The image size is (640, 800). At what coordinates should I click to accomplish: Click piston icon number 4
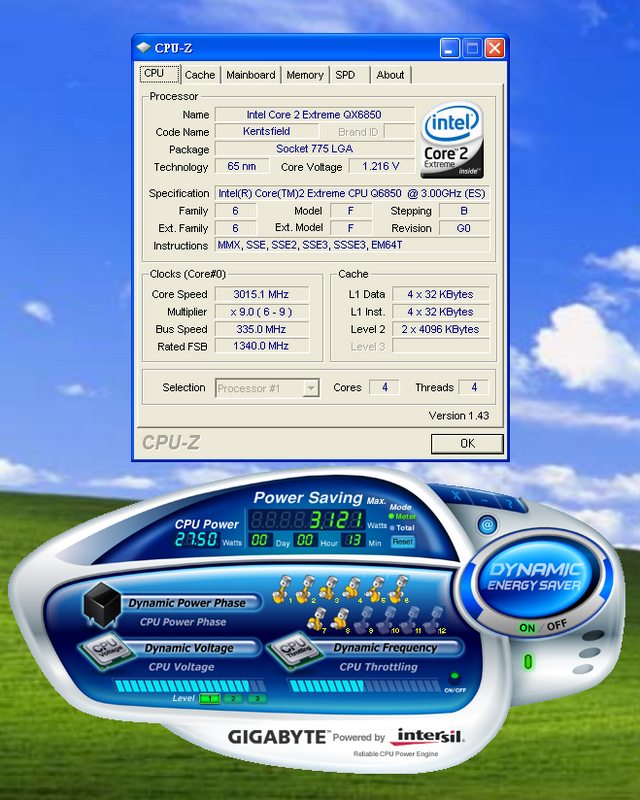[352, 589]
